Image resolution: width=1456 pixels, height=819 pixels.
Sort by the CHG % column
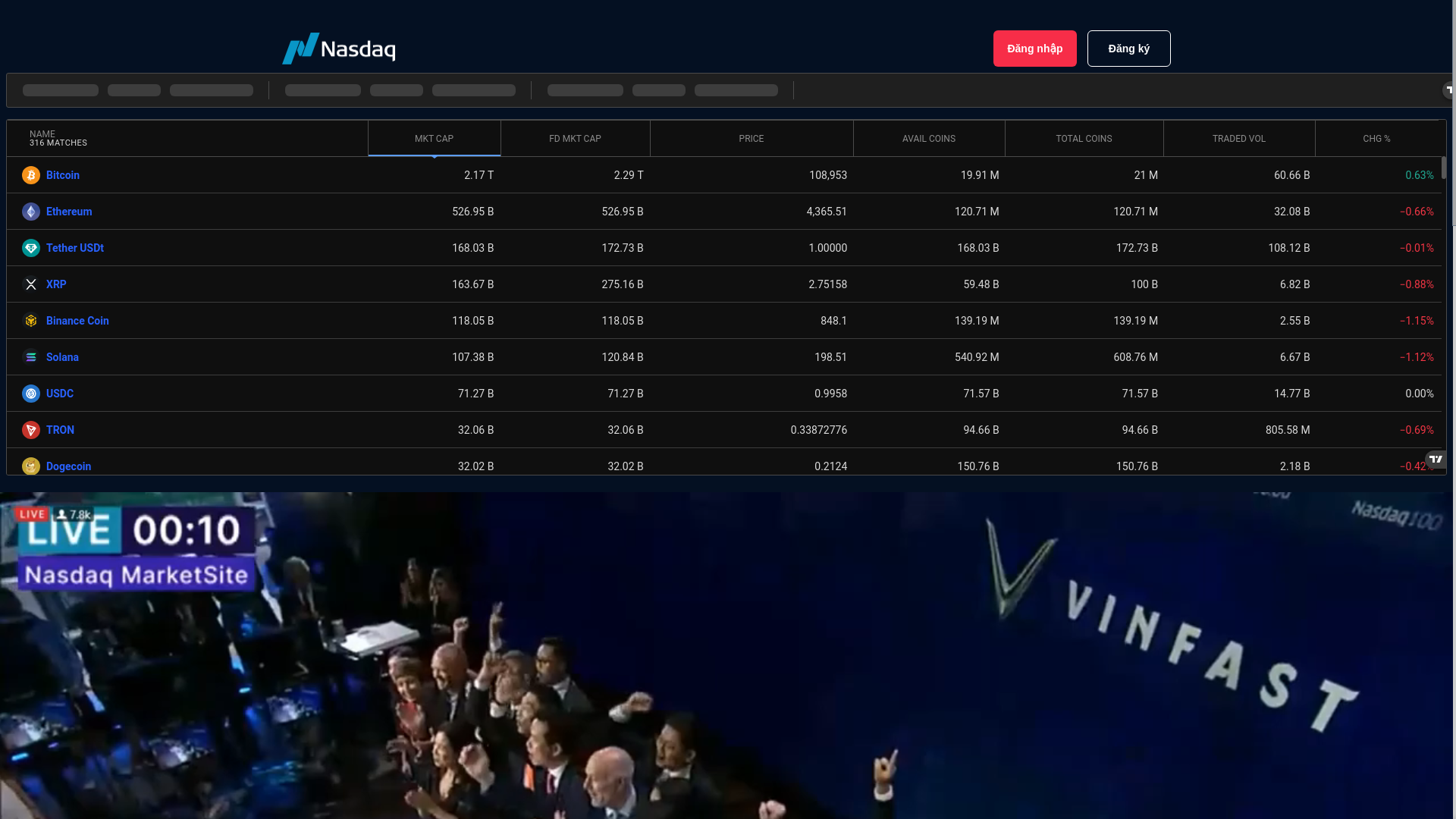(1377, 139)
